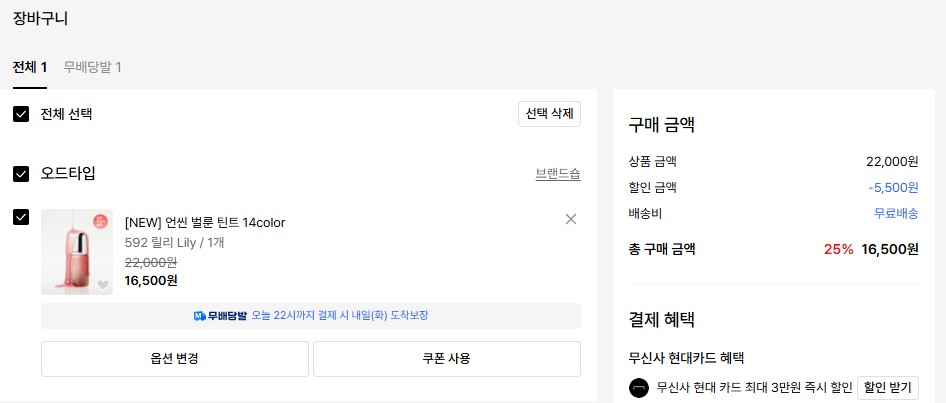Screen dimensions: 946x403
Task: Click the 할인 받기 button
Action: pyautogui.click(x=887, y=387)
